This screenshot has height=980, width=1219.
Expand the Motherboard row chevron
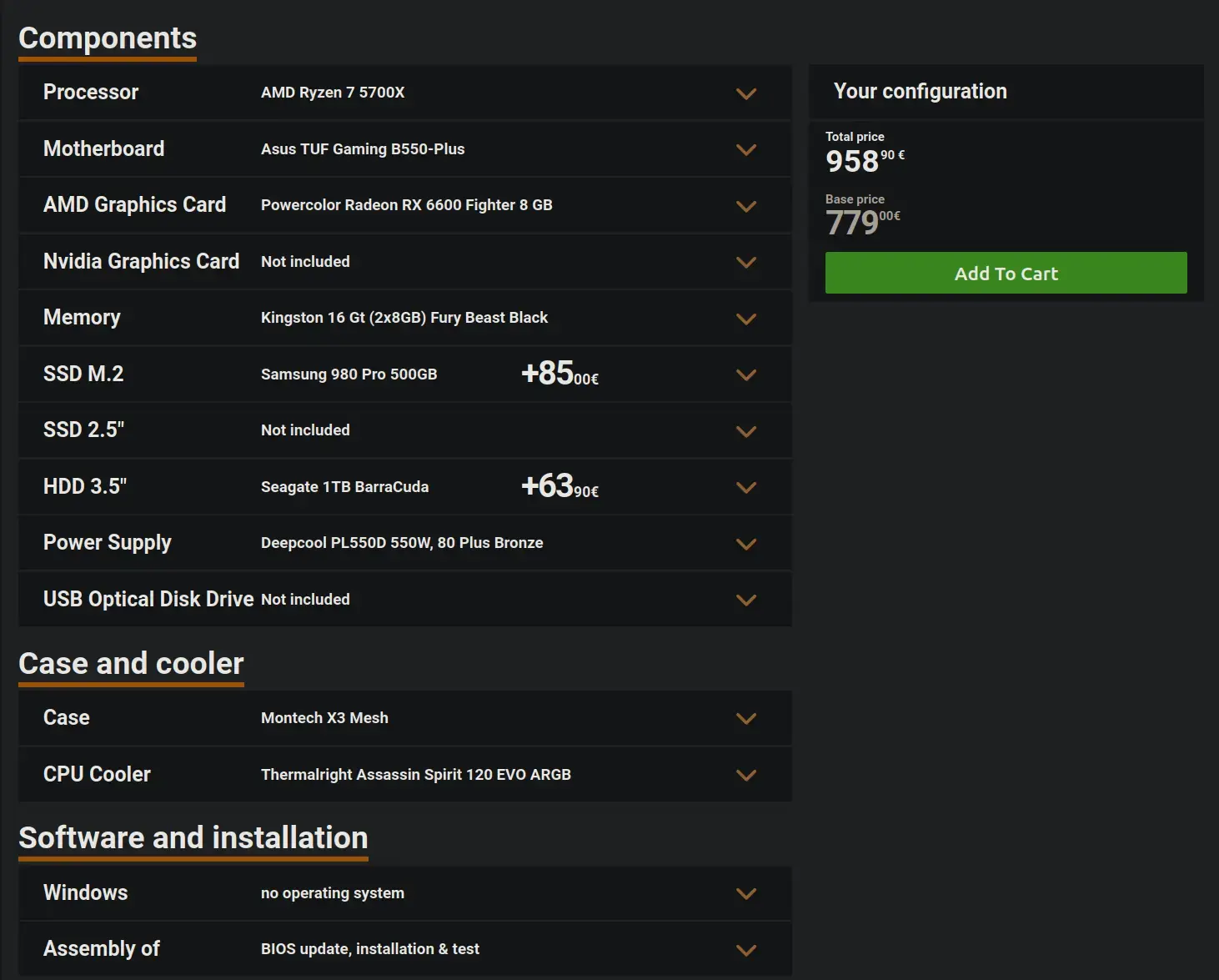tap(746, 150)
